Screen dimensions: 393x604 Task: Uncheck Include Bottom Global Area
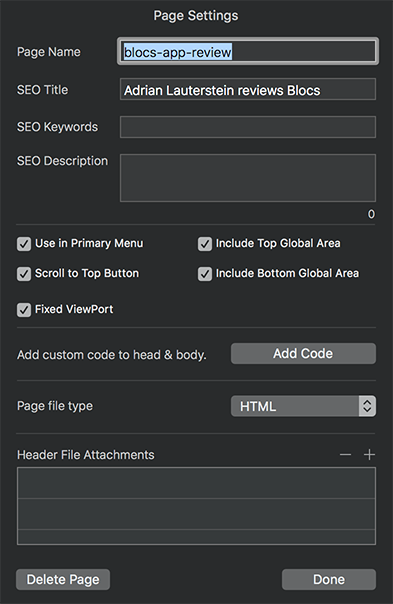click(x=205, y=274)
